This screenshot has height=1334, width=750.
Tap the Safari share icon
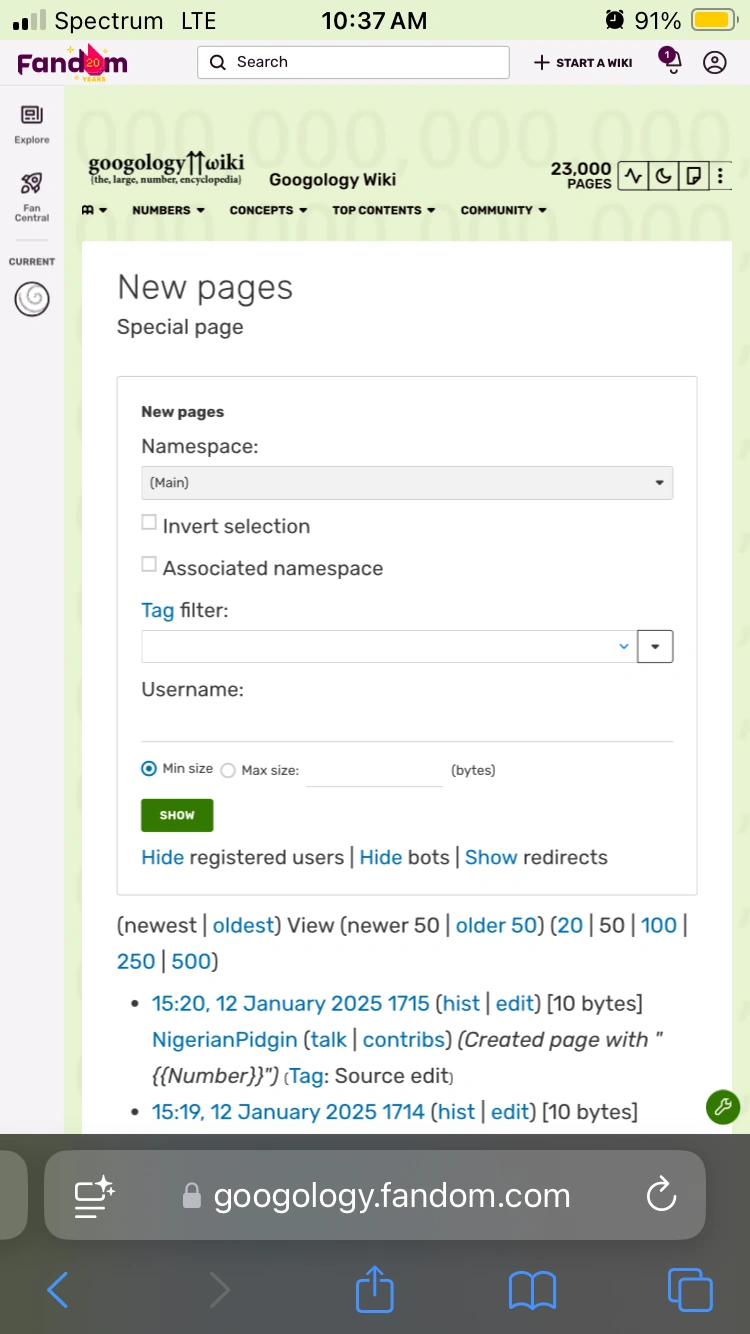[x=375, y=1289]
